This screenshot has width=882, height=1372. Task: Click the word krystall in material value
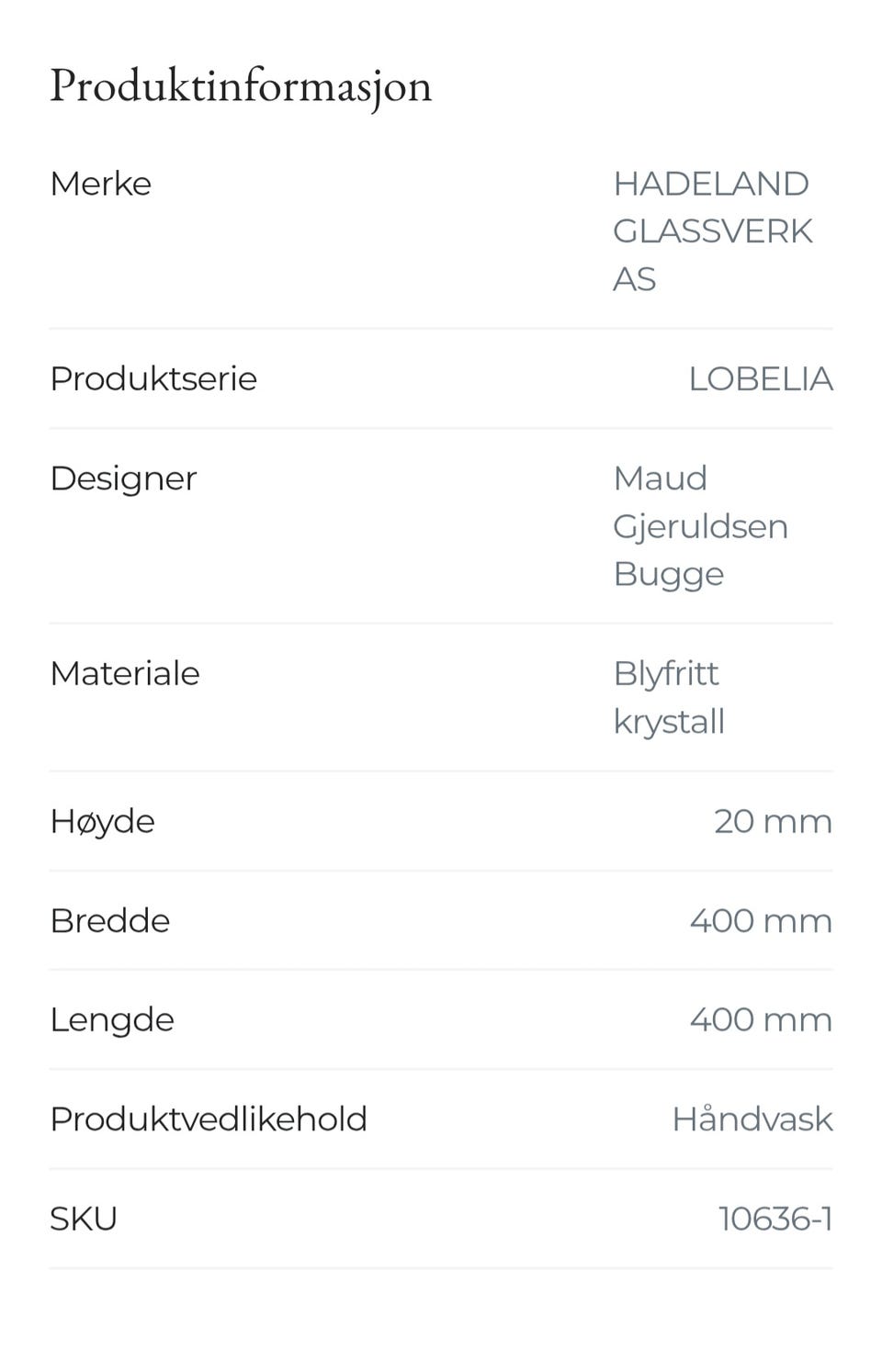[669, 722]
